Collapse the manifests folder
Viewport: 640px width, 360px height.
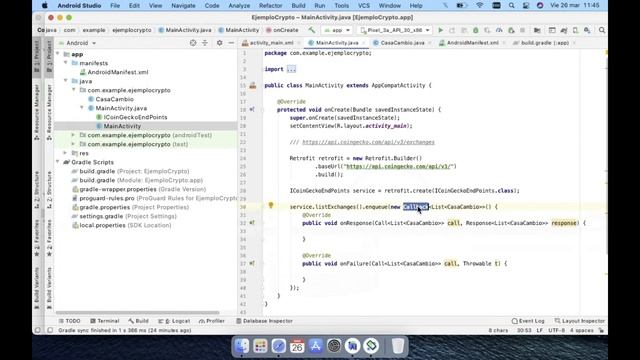pyautogui.click(x=66, y=63)
